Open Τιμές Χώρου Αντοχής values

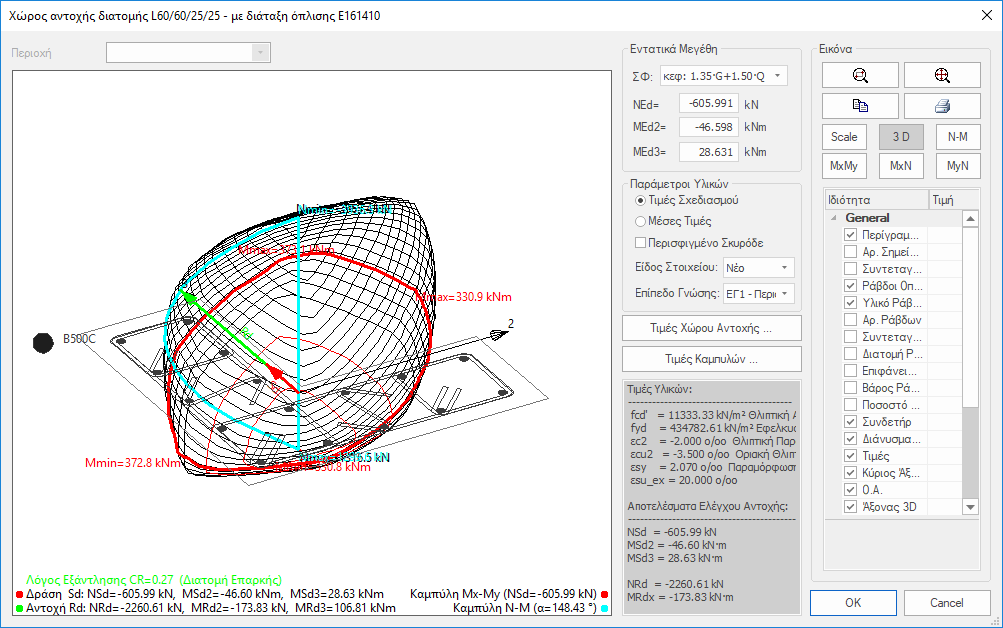pyautogui.click(x=711, y=328)
